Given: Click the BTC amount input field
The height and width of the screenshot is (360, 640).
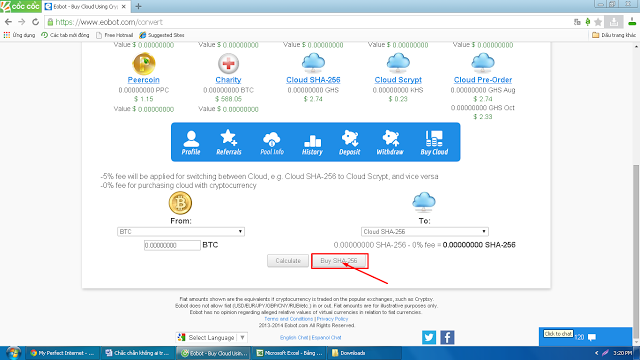Looking at the screenshot, I should coord(172,245).
